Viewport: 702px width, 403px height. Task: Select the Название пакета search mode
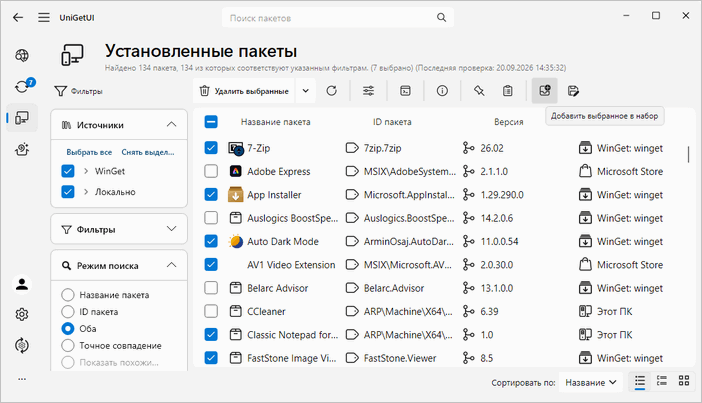click(x=68, y=295)
